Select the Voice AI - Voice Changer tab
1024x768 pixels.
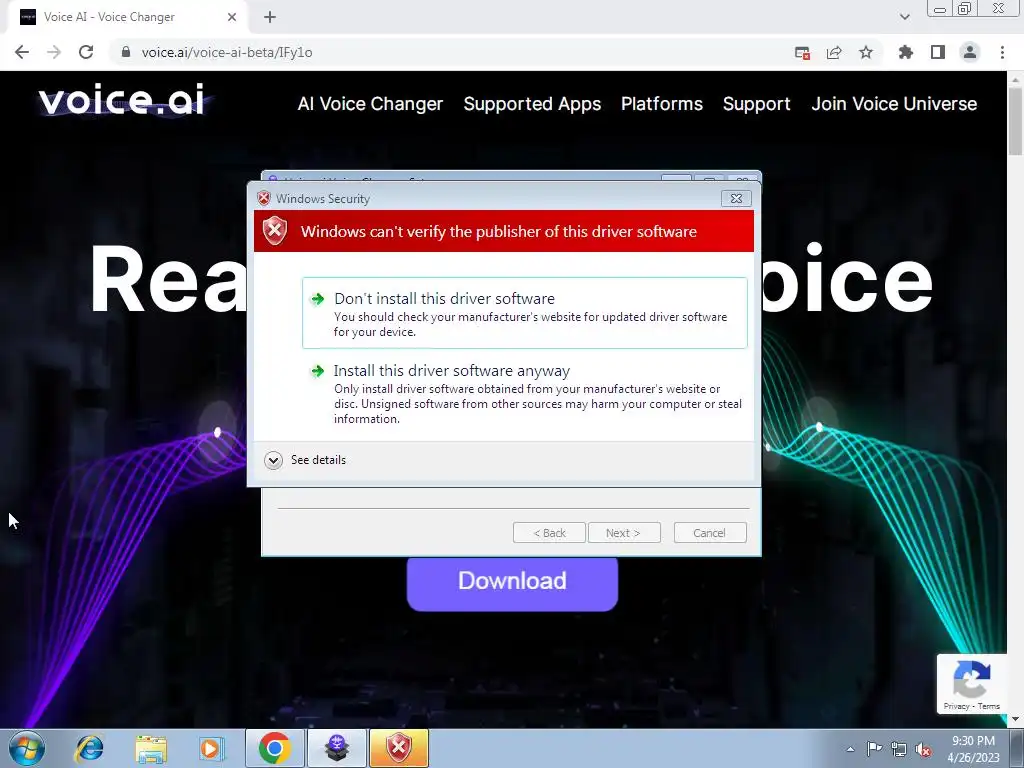point(127,17)
